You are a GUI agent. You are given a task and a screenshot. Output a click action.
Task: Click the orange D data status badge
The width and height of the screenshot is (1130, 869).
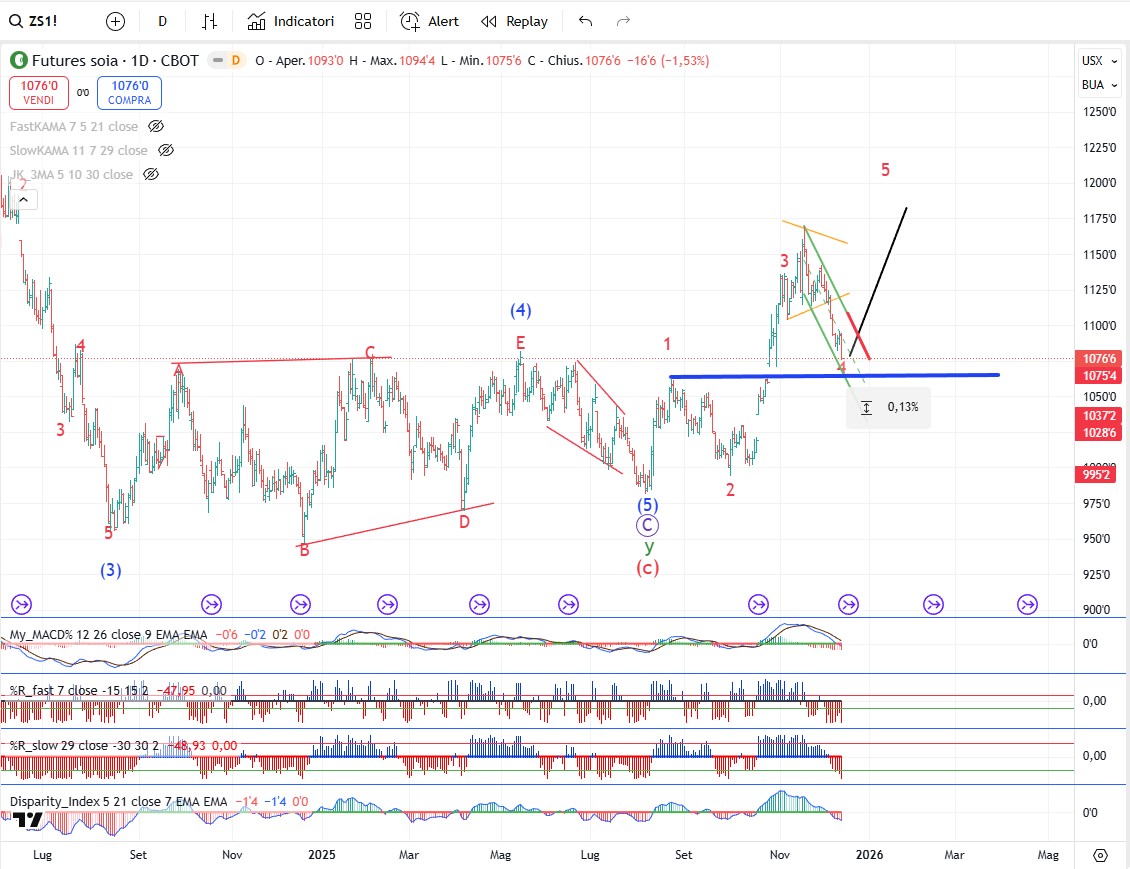point(235,61)
